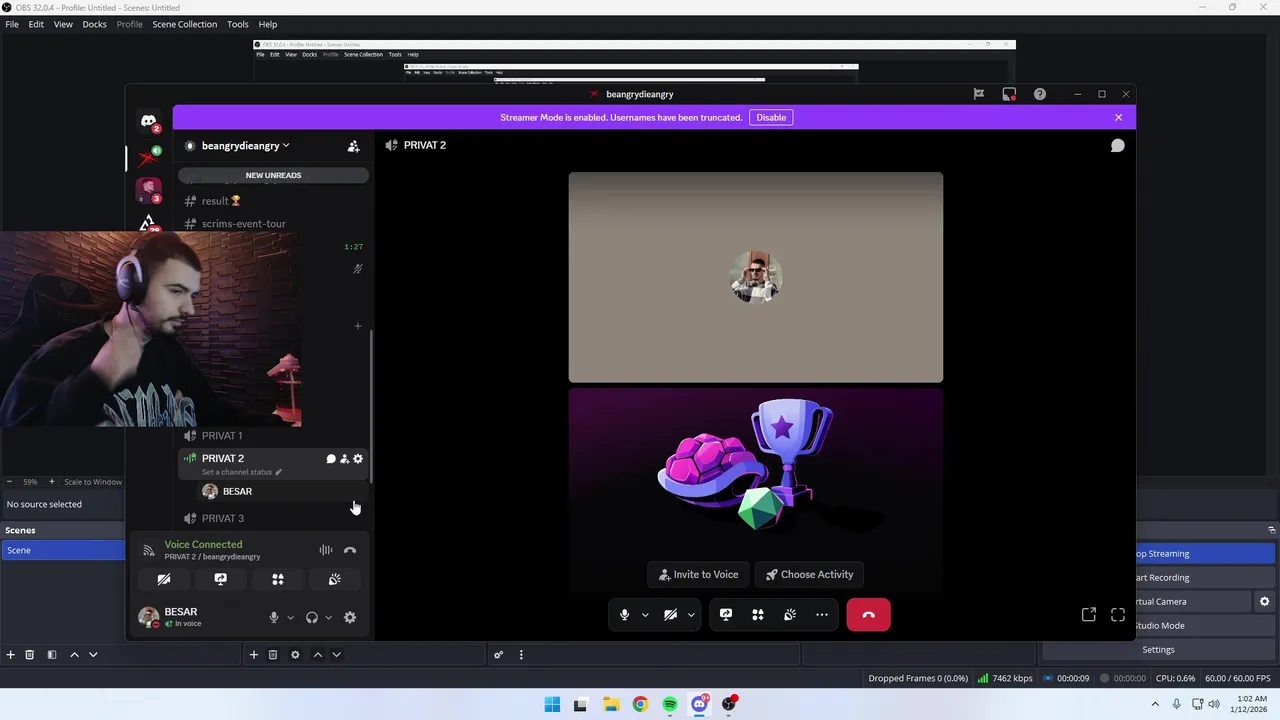Open Discord user settings gear
The height and width of the screenshot is (720, 1280).
tap(350, 617)
